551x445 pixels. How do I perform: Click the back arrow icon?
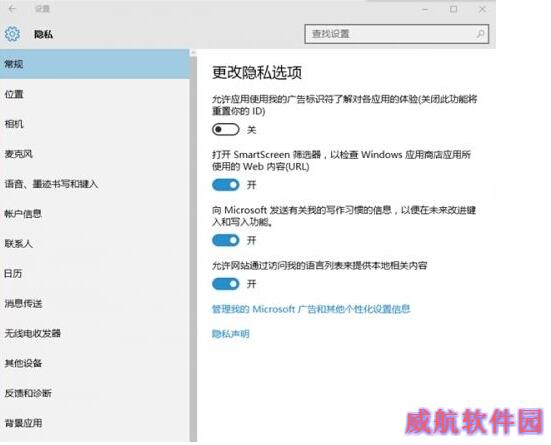pos(12,9)
